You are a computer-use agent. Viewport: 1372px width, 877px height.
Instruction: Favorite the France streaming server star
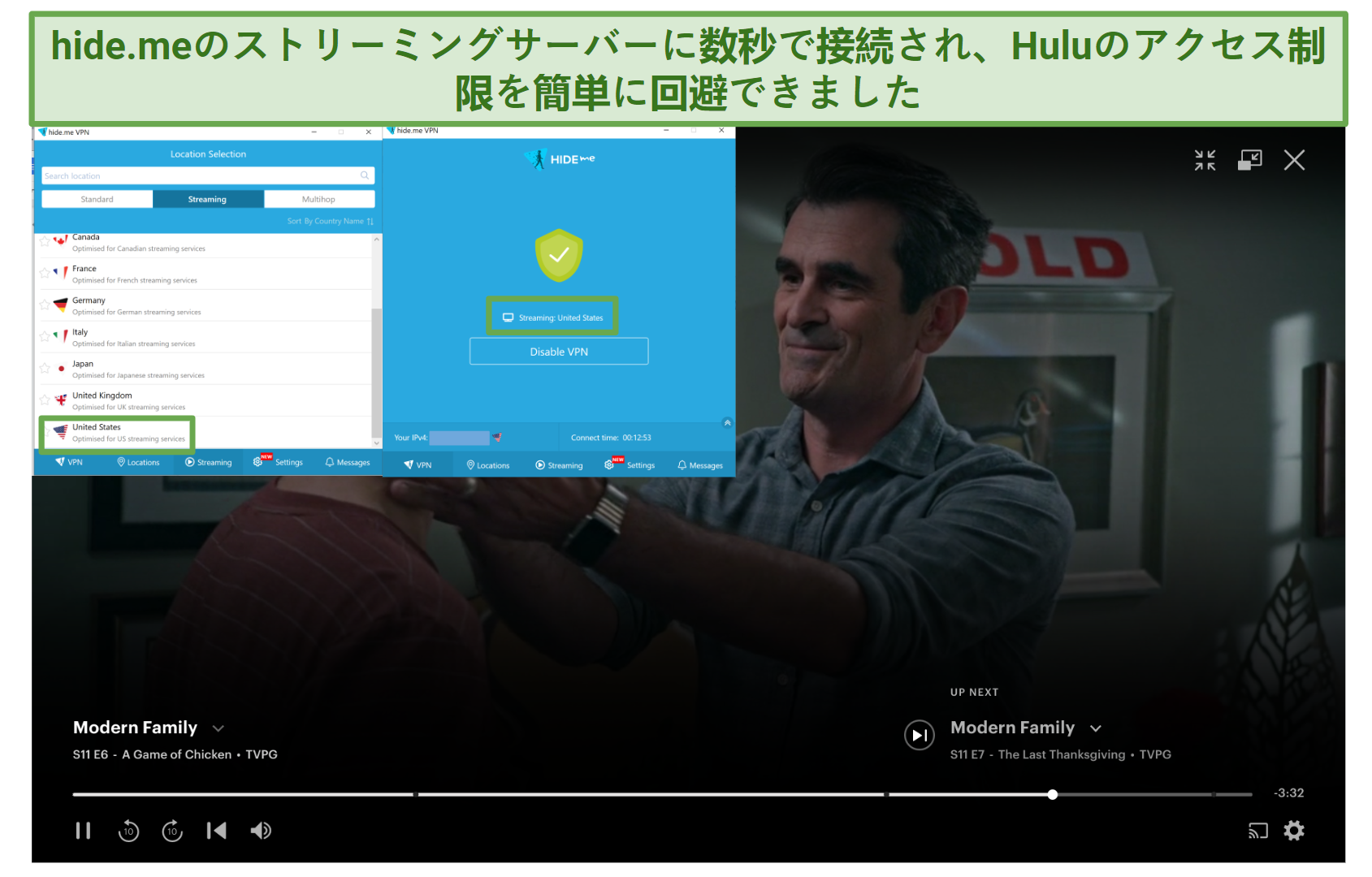click(45, 273)
